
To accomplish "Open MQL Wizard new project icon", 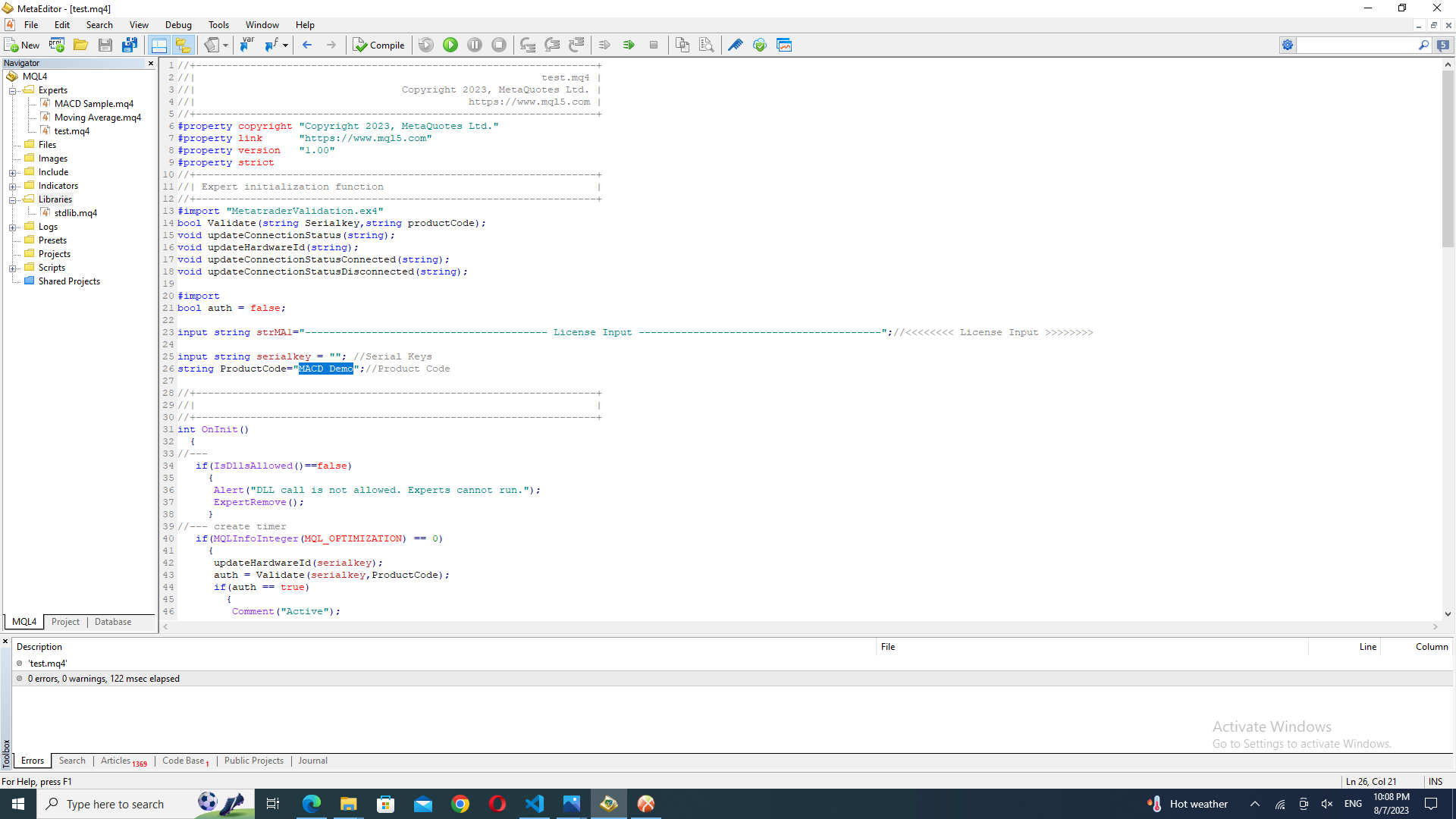I will (x=57, y=45).
